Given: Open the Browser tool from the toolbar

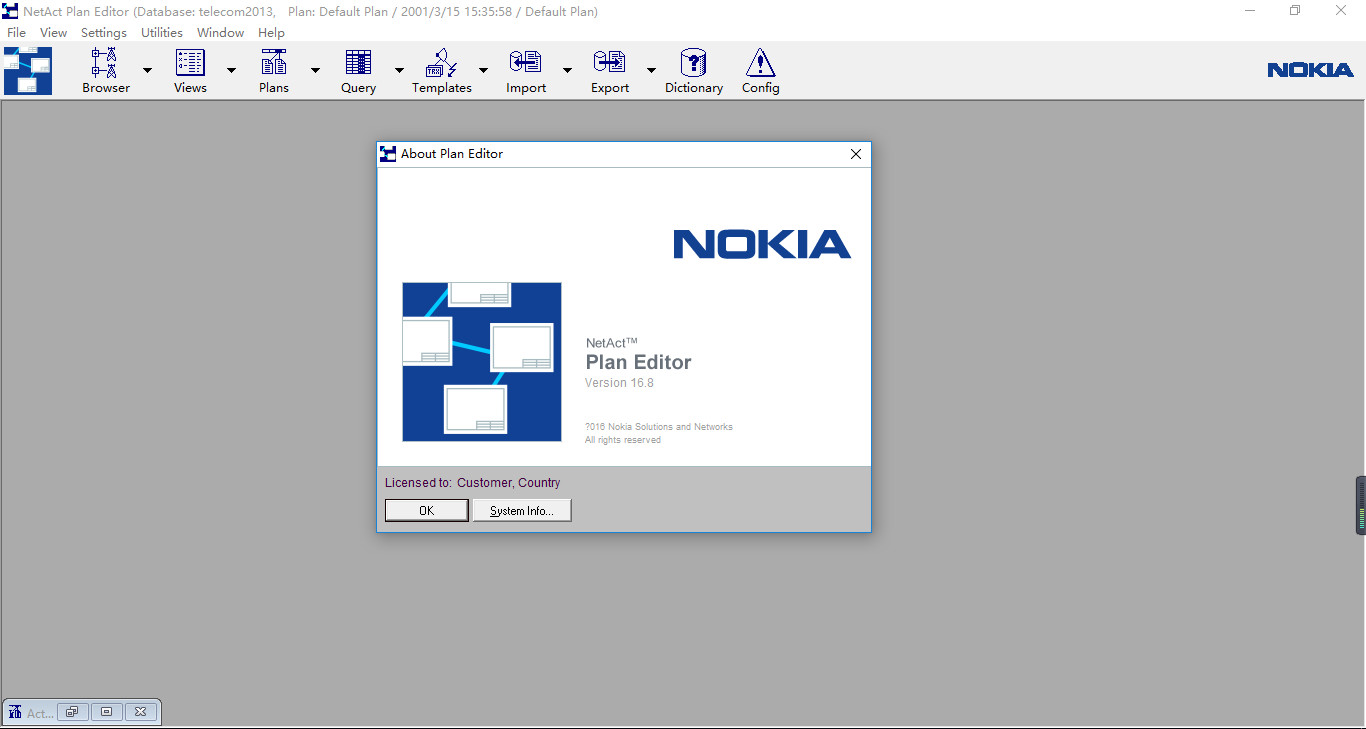Looking at the screenshot, I should pos(104,68).
